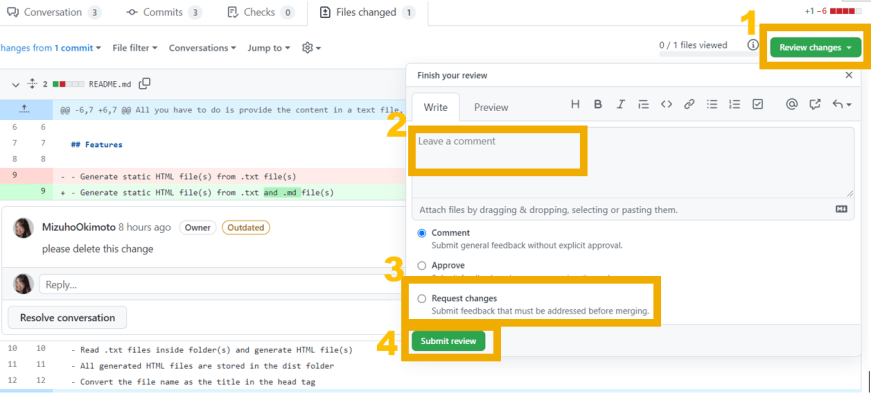Click the '8 hours ago' timestamp
This screenshot has width=880, height=396.
coord(145,227)
